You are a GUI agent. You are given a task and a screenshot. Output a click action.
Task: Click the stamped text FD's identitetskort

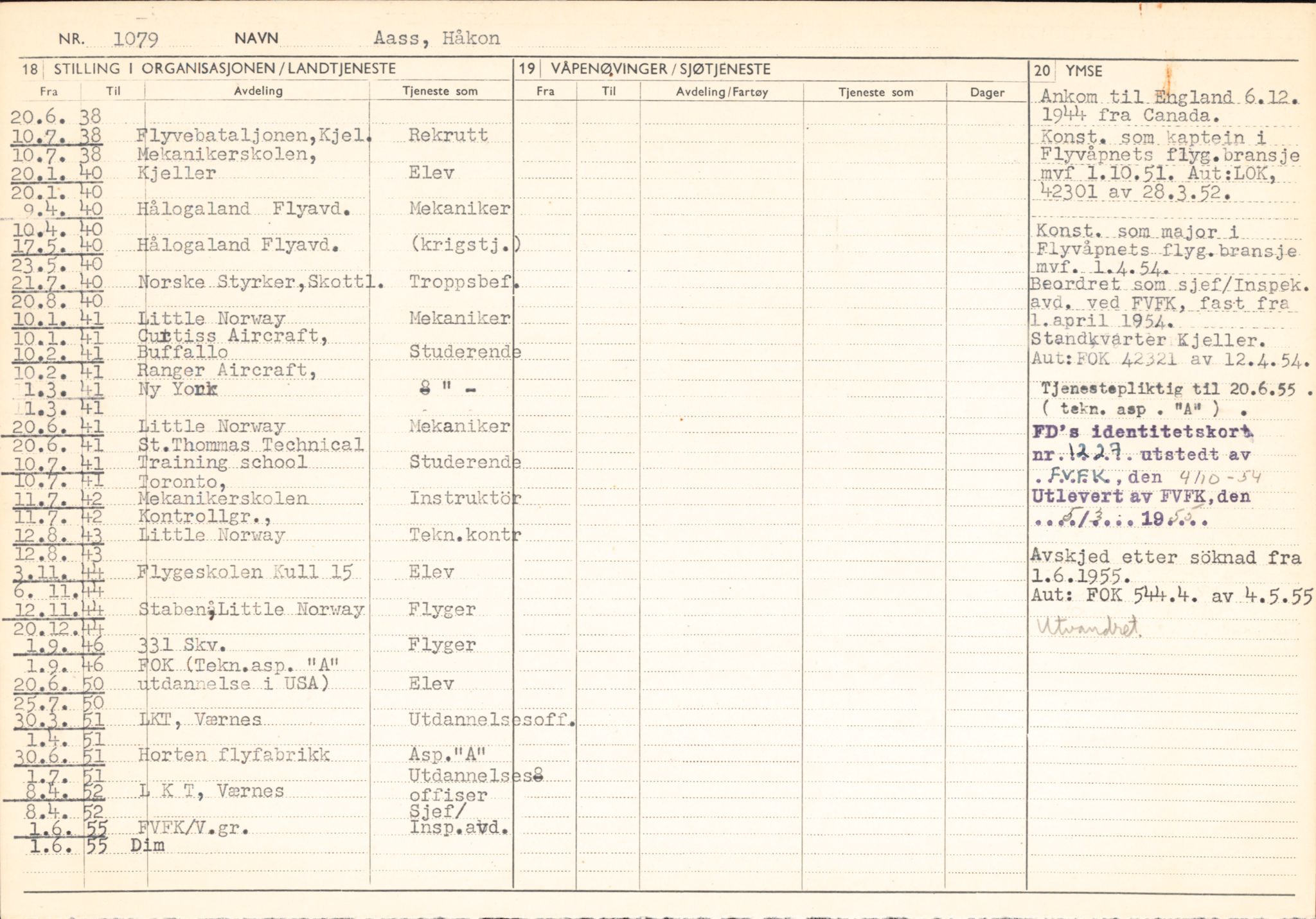[1143, 433]
